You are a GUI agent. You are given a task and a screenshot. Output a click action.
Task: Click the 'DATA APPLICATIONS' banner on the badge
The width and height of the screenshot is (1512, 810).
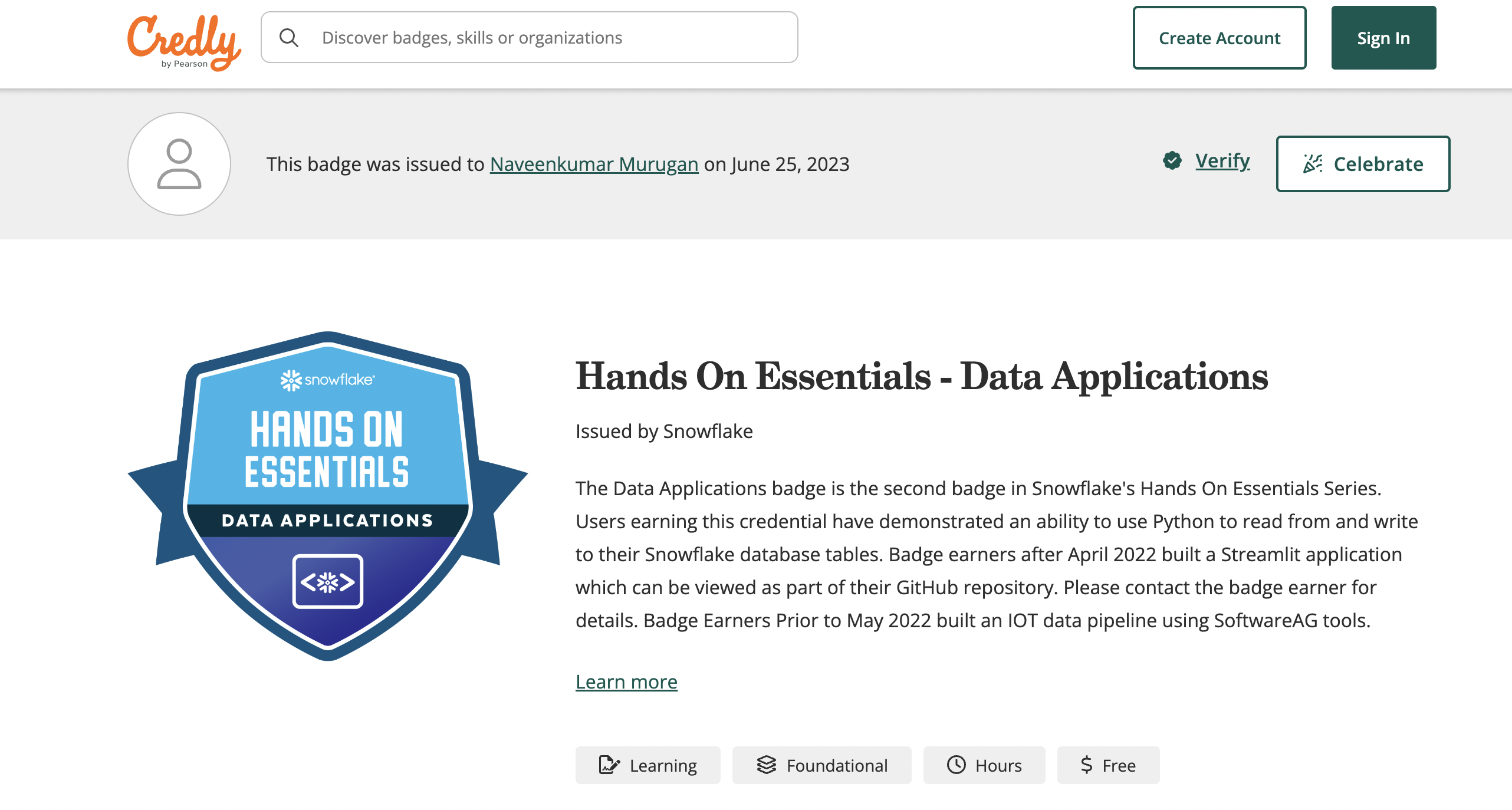tap(328, 521)
